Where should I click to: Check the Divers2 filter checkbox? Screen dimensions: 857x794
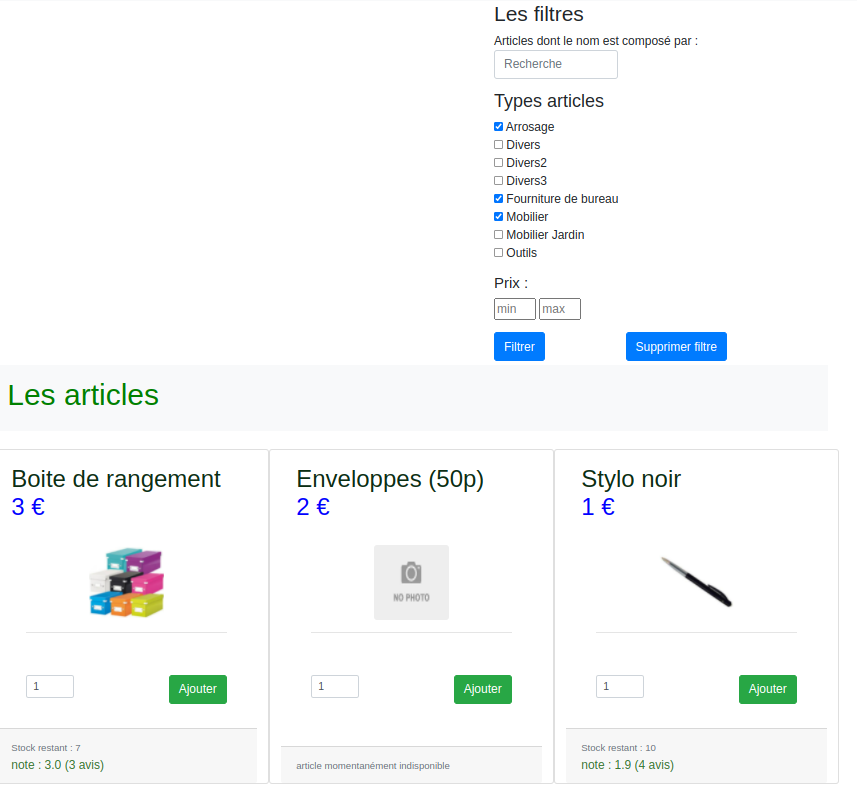[499, 163]
